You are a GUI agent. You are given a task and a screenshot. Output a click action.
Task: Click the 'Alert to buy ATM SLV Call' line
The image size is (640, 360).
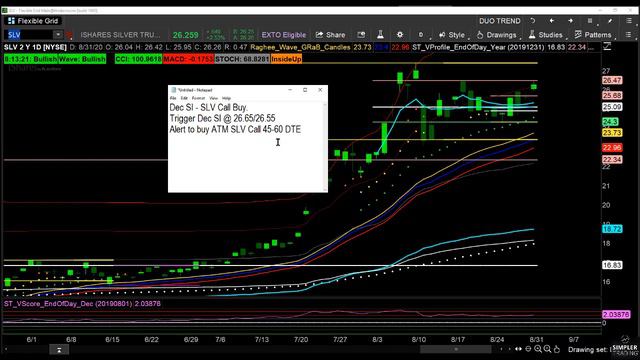tap(235, 129)
